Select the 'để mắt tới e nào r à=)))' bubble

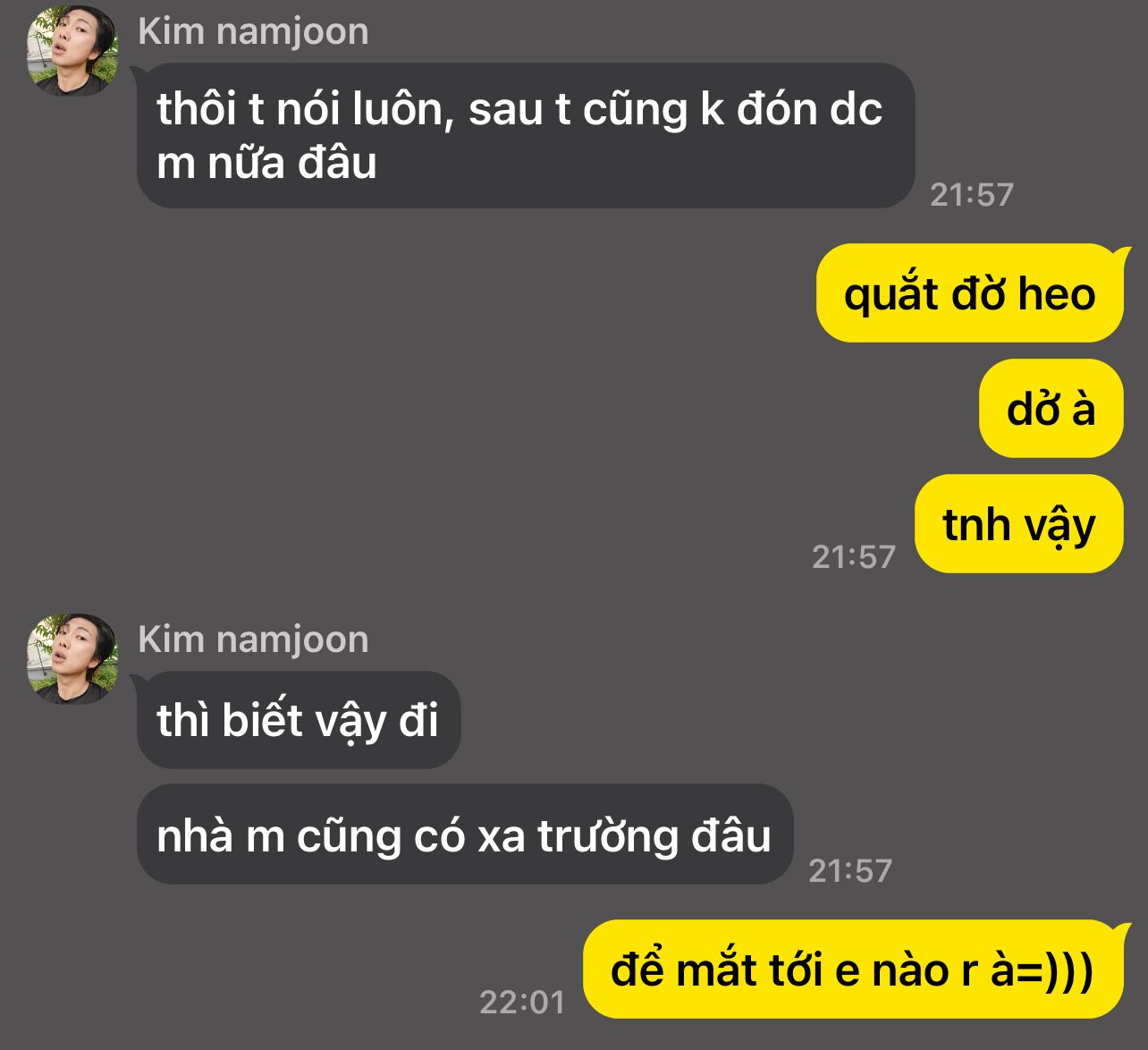(x=853, y=970)
